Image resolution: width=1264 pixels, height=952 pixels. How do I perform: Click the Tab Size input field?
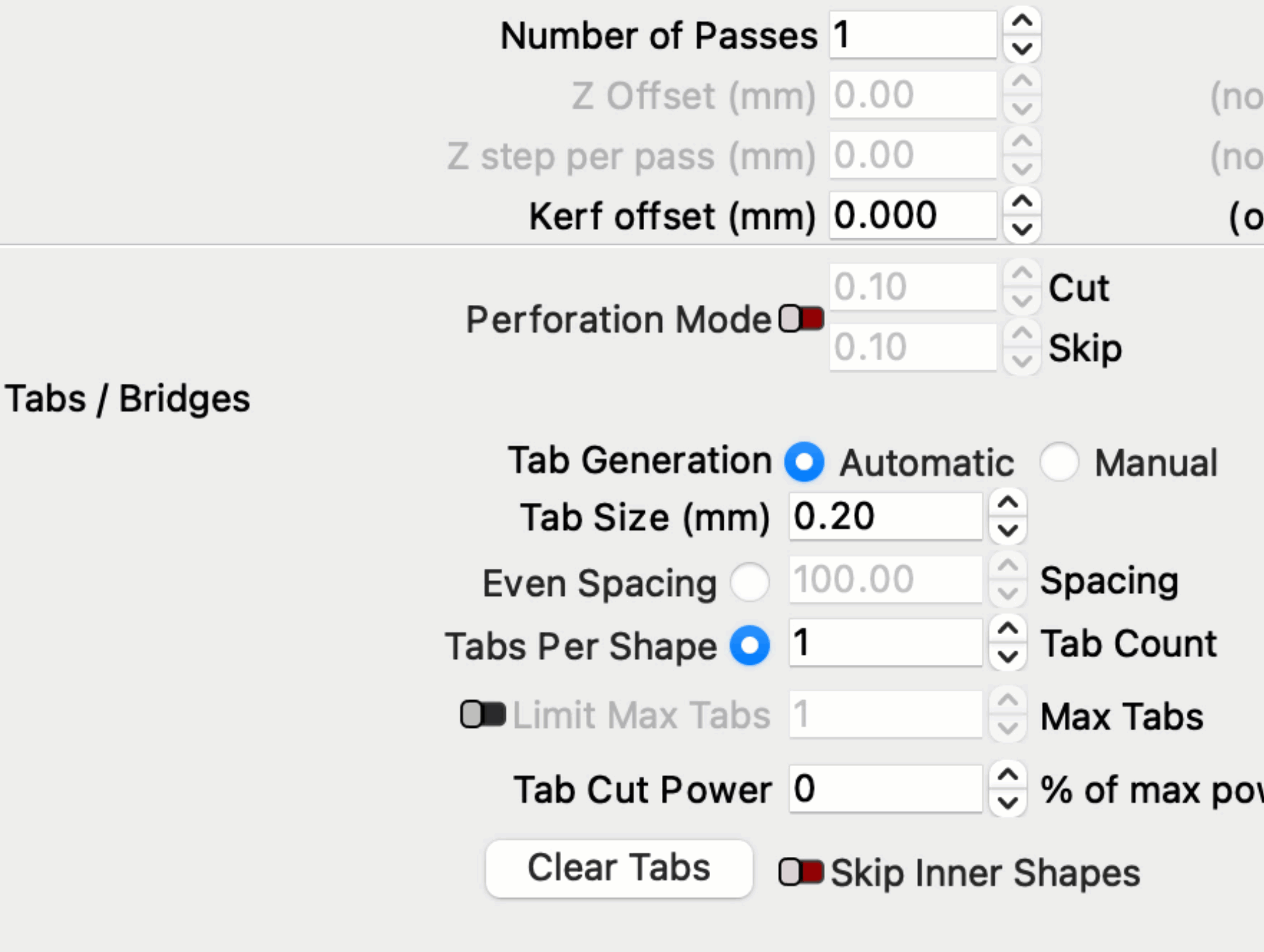885,516
